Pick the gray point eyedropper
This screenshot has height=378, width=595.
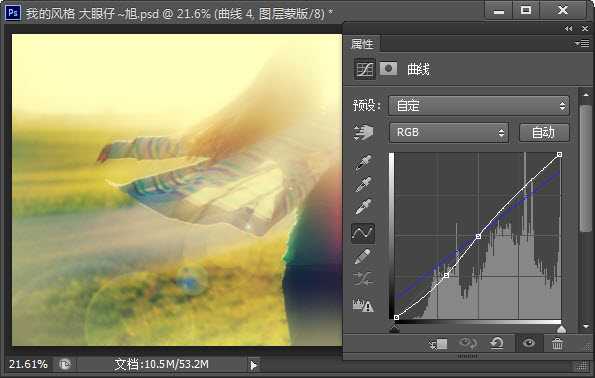point(364,185)
